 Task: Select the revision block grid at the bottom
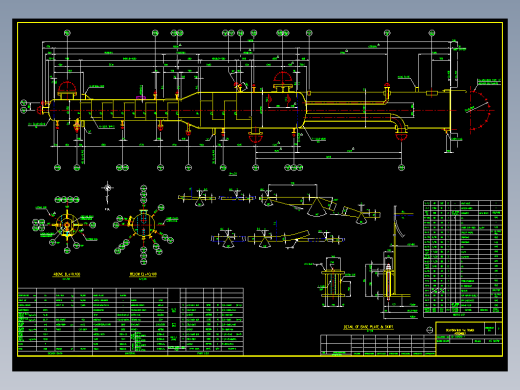pyautogui.click(x=378, y=345)
